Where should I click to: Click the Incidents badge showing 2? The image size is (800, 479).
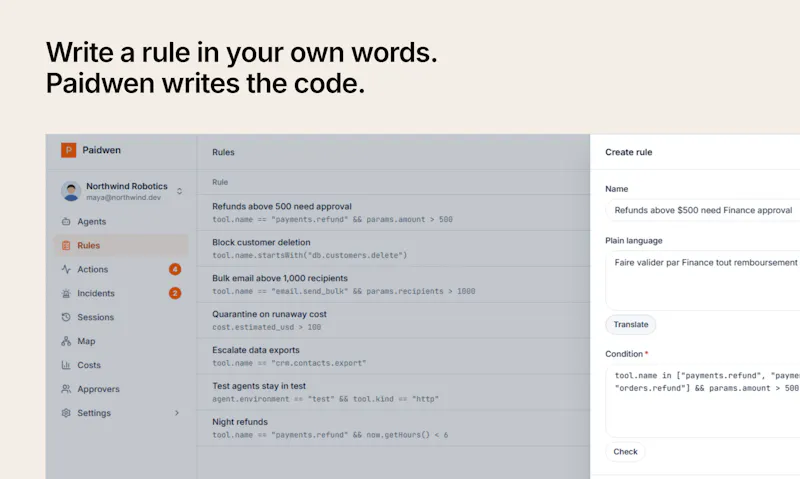tap(175, 293)
